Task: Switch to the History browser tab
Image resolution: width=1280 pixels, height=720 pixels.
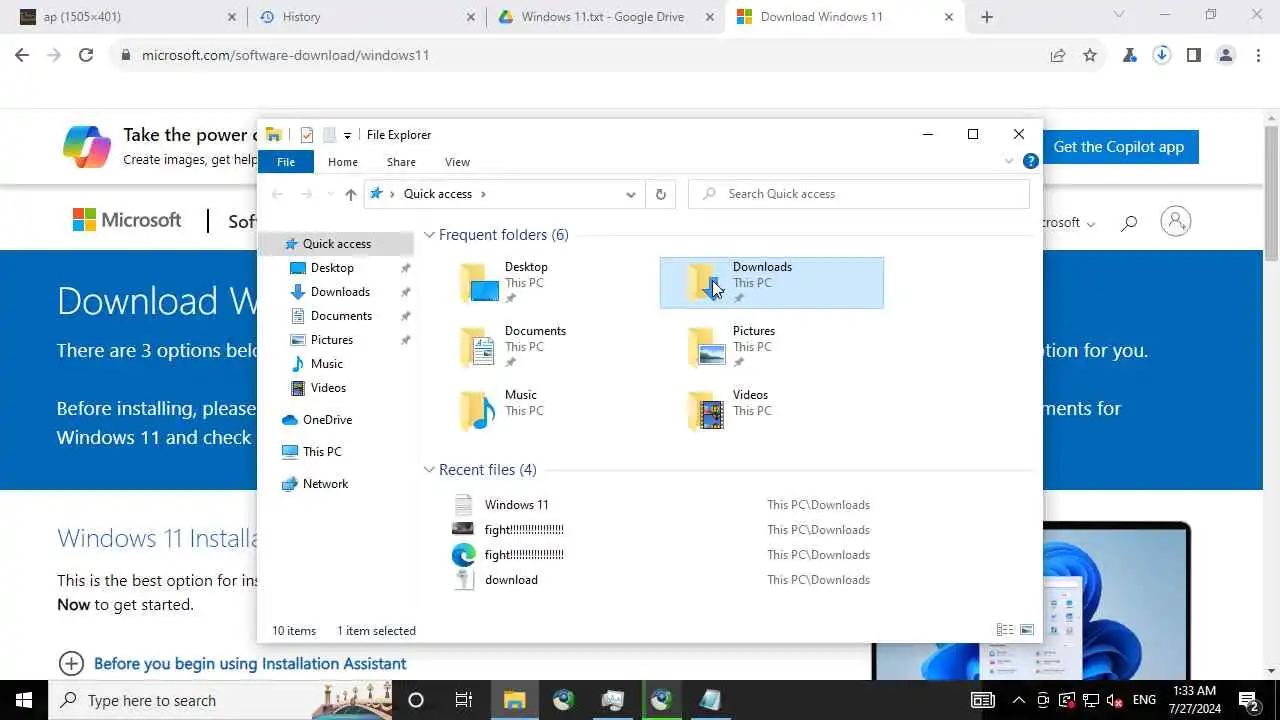Action: point(368,17)
